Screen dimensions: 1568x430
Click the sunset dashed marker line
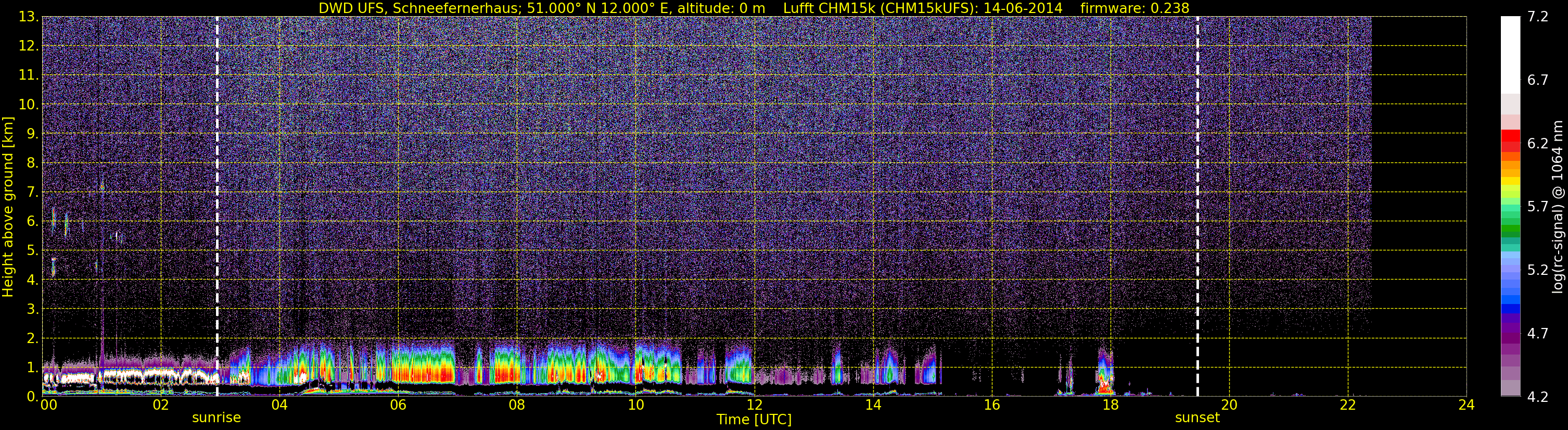pos(1197,207)
